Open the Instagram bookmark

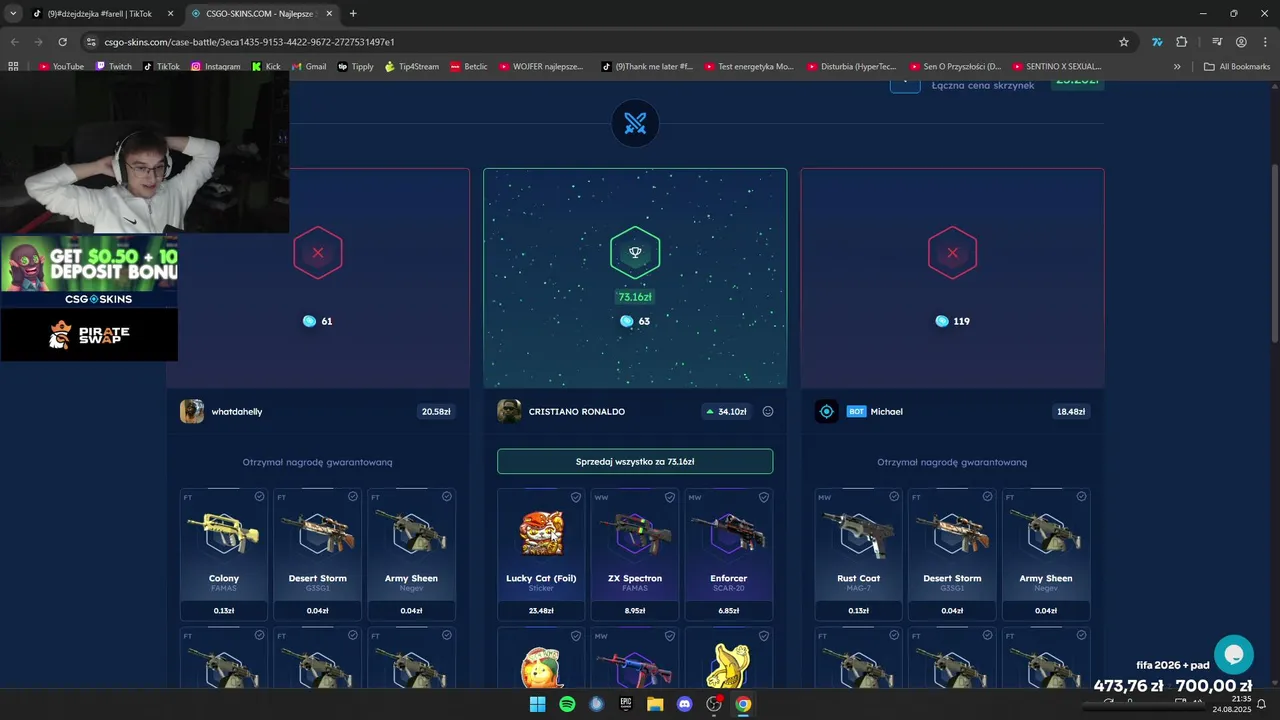(x=215, y=67)
